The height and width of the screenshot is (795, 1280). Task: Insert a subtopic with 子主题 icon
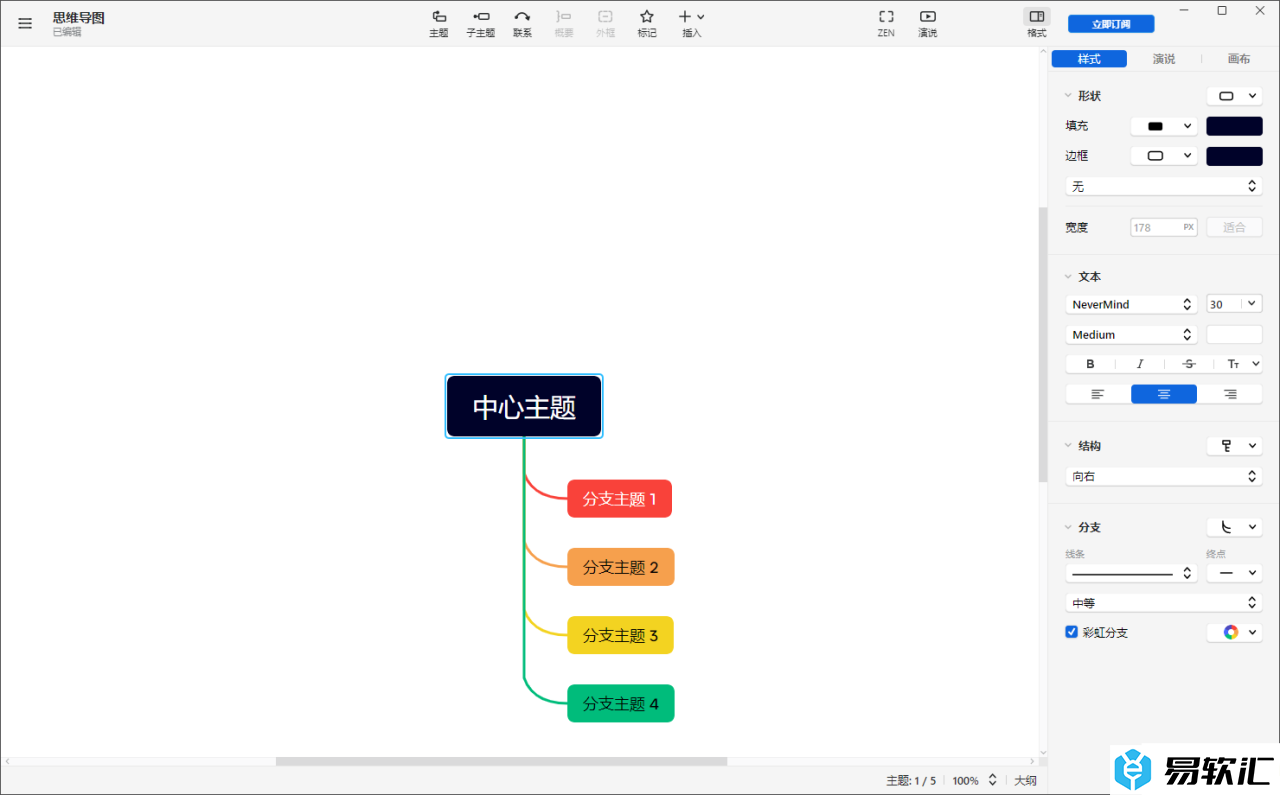481,24
